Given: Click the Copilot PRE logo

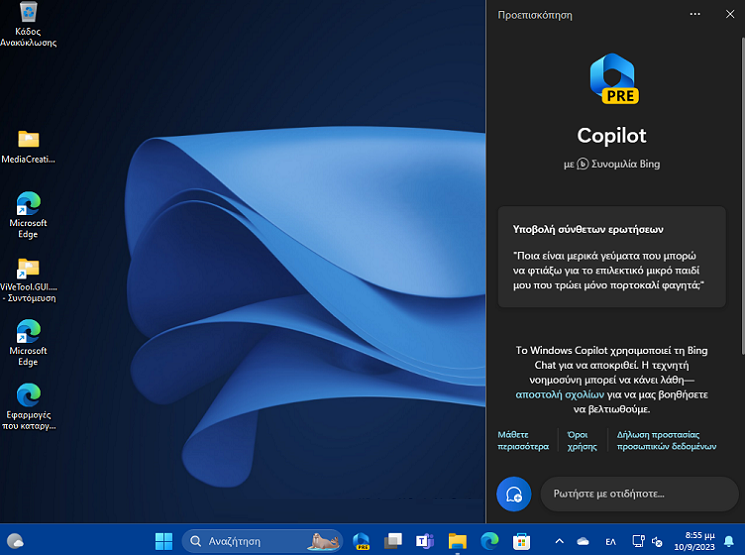Looking at the screenshot, I should (613, 78).
